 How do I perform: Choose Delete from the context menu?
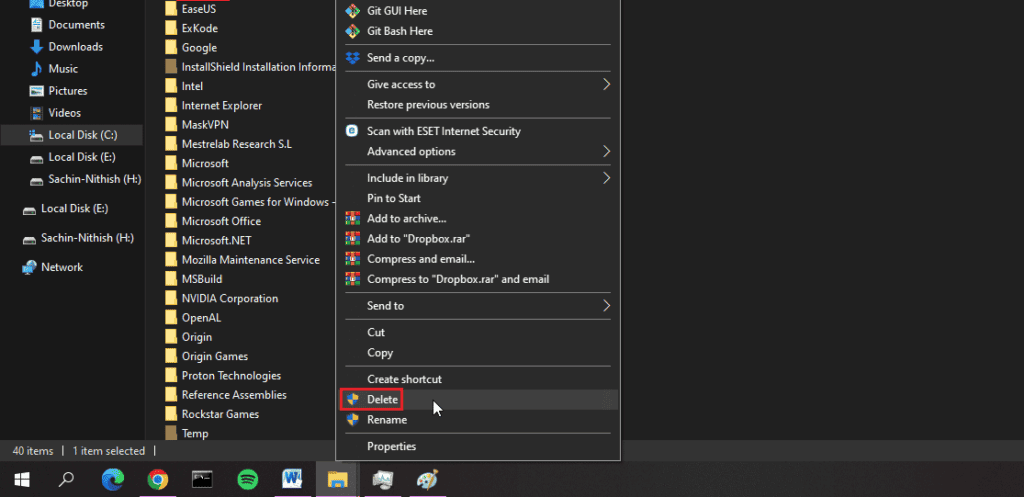click(382, 399)
